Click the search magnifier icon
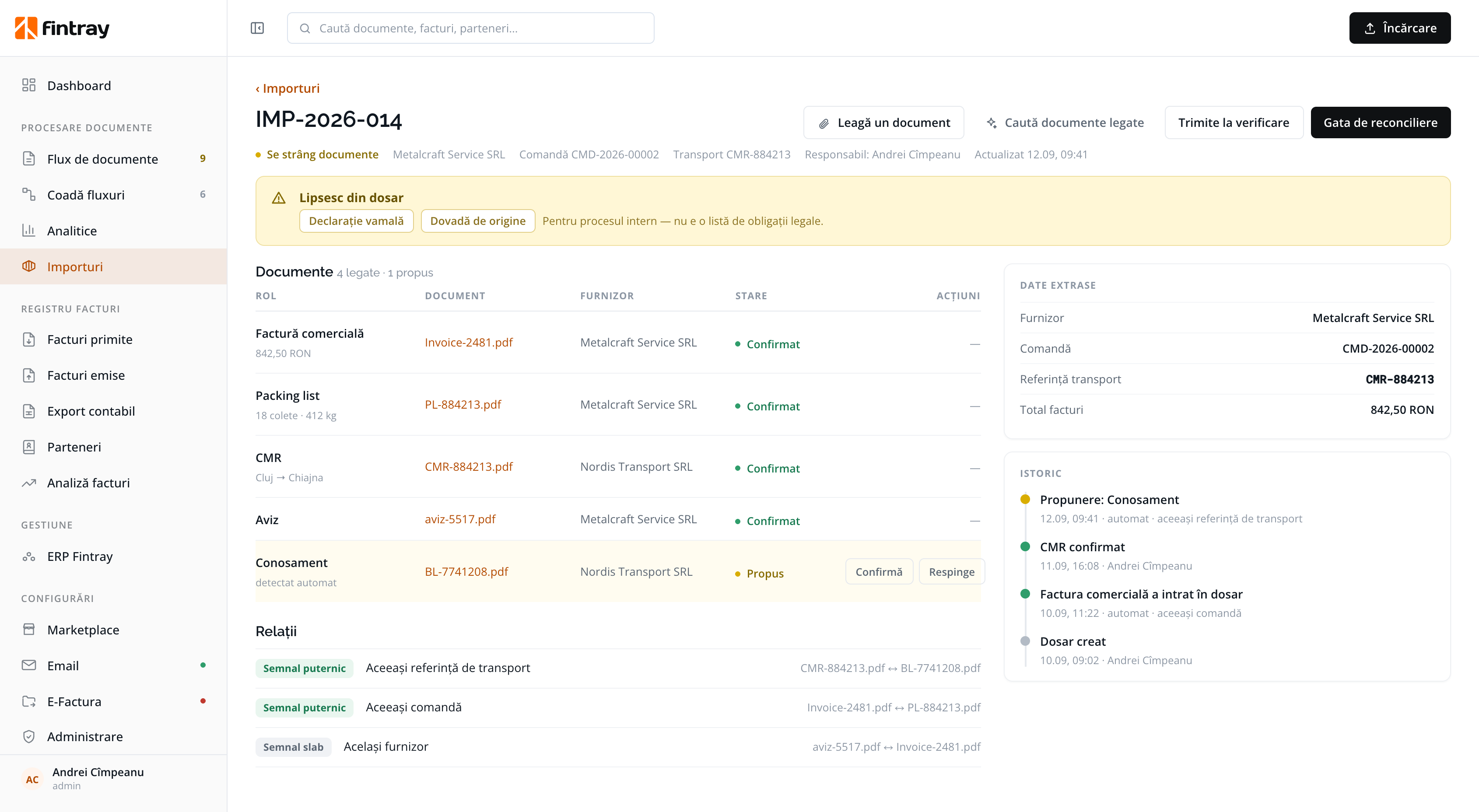This screenshot has height=812, width=1479. (x=305, y=28)
